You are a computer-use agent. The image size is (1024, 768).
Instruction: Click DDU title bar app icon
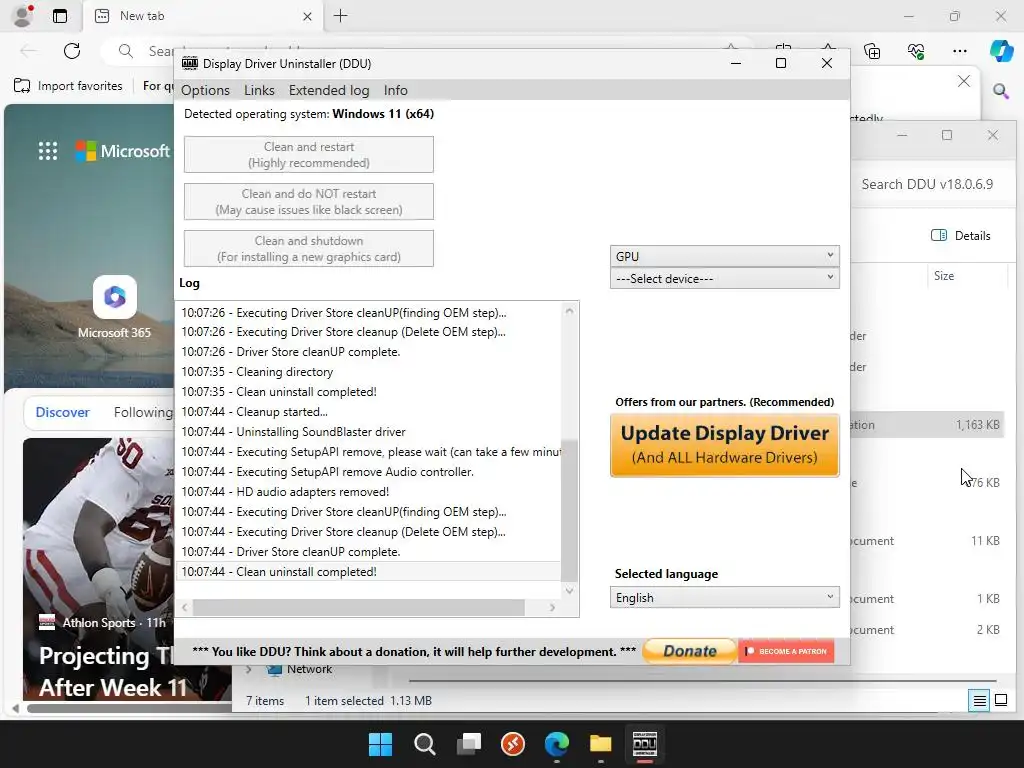[190, 63]
